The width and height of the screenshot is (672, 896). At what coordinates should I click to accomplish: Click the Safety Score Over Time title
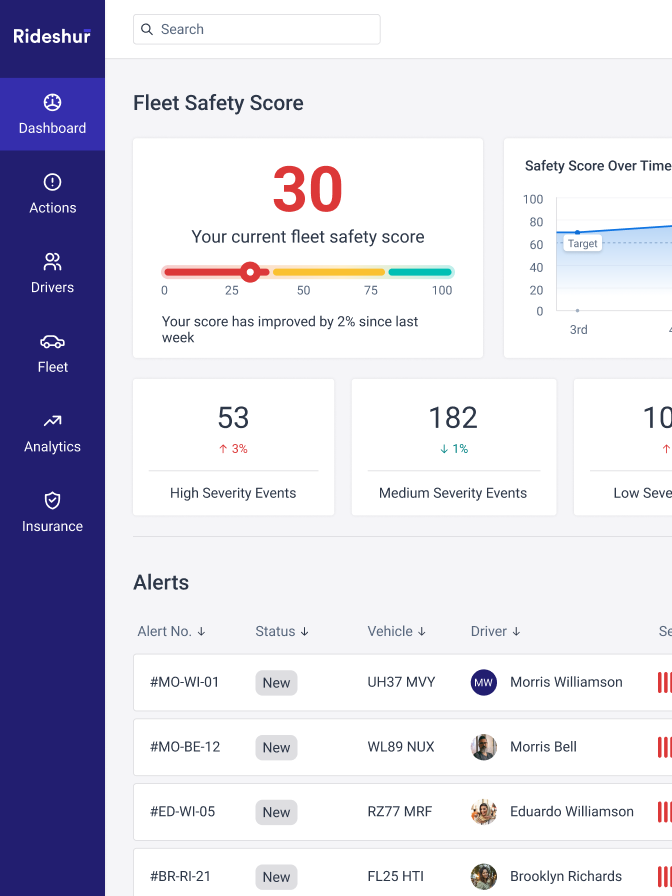(598, 166)
